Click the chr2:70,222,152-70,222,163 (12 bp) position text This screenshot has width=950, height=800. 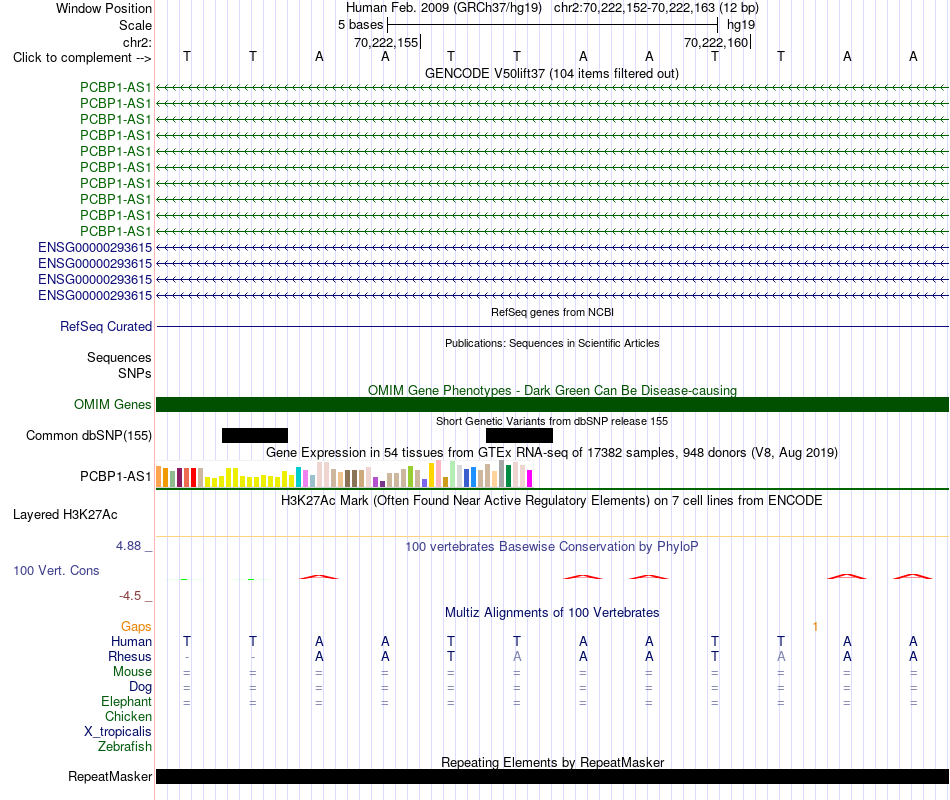tap(656, 8)
